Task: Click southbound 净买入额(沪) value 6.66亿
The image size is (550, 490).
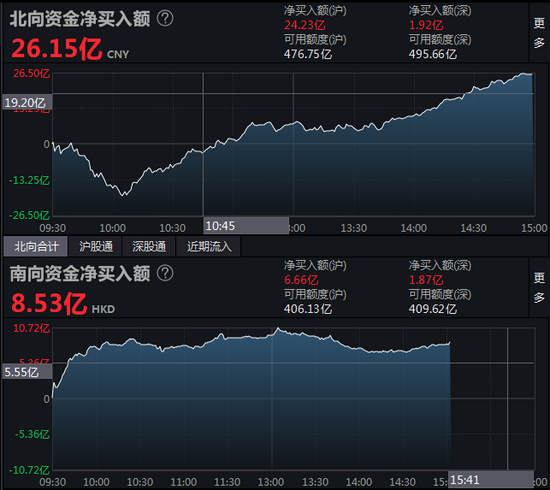Action: coord(301,280)
